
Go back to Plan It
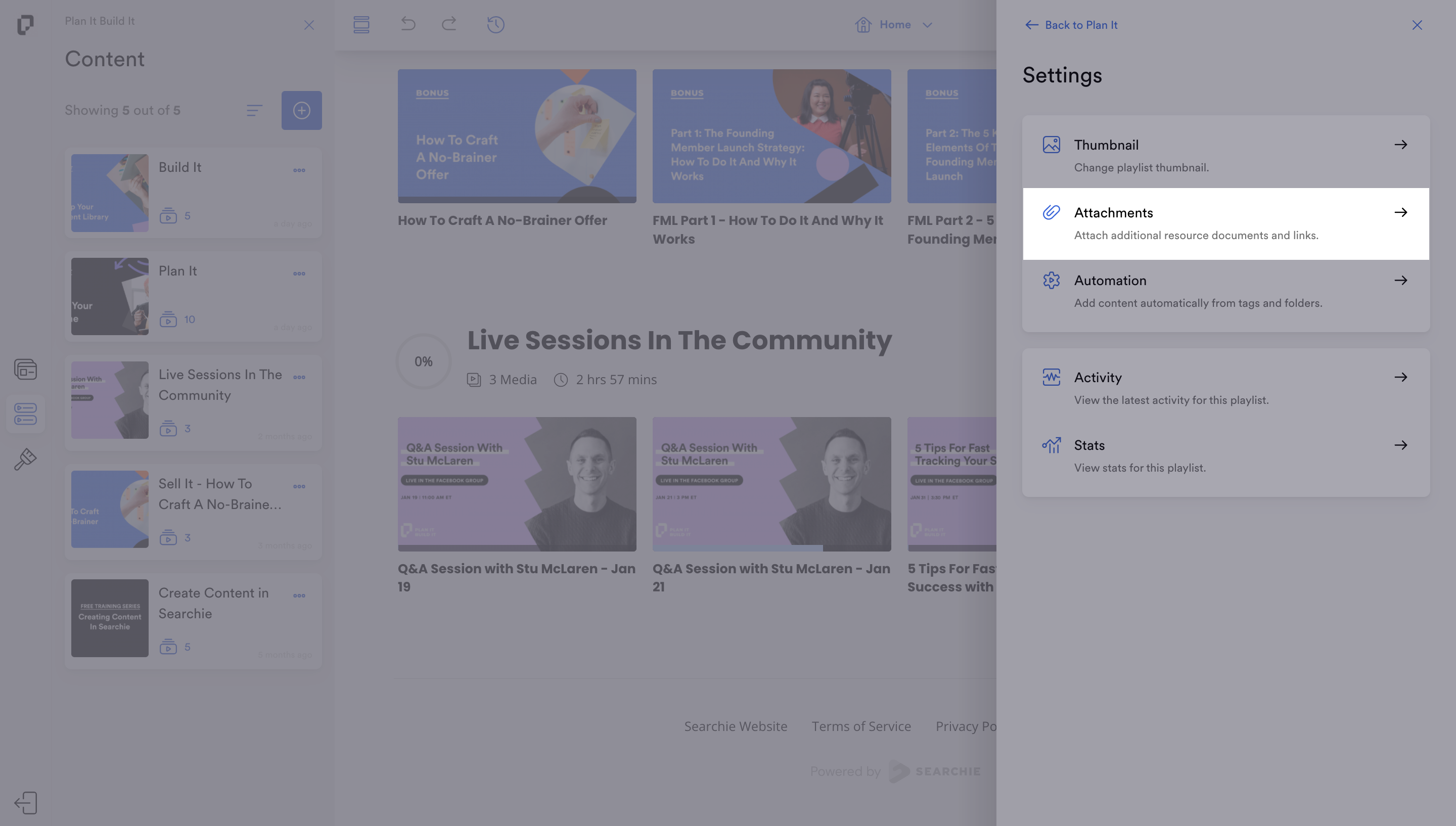click(1071, 25)
